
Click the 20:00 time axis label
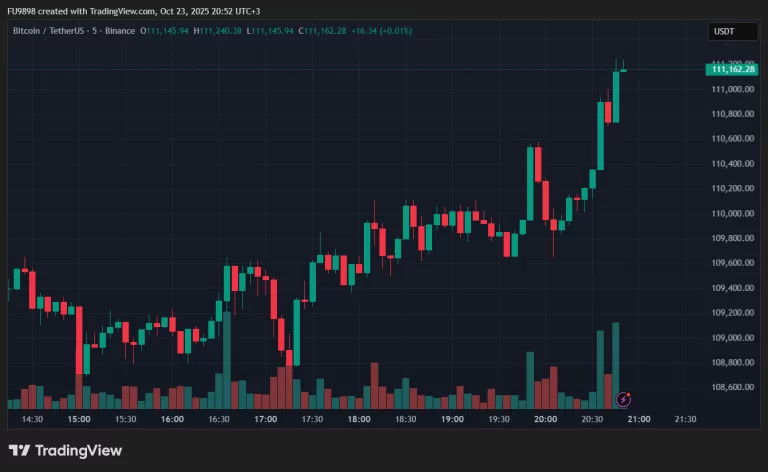coord(545,420)
